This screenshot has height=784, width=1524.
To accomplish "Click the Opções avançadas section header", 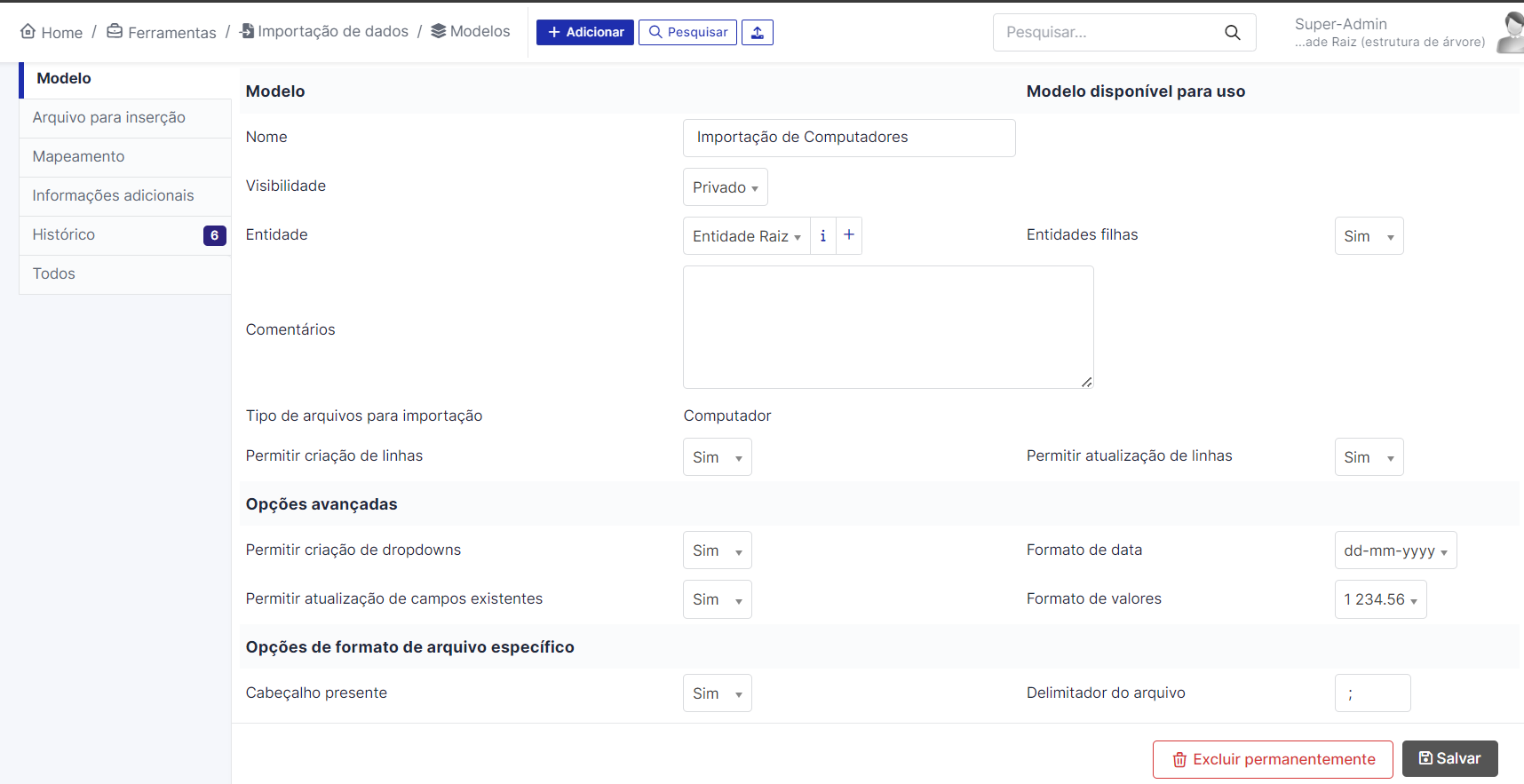I will [x=321, y=504].
